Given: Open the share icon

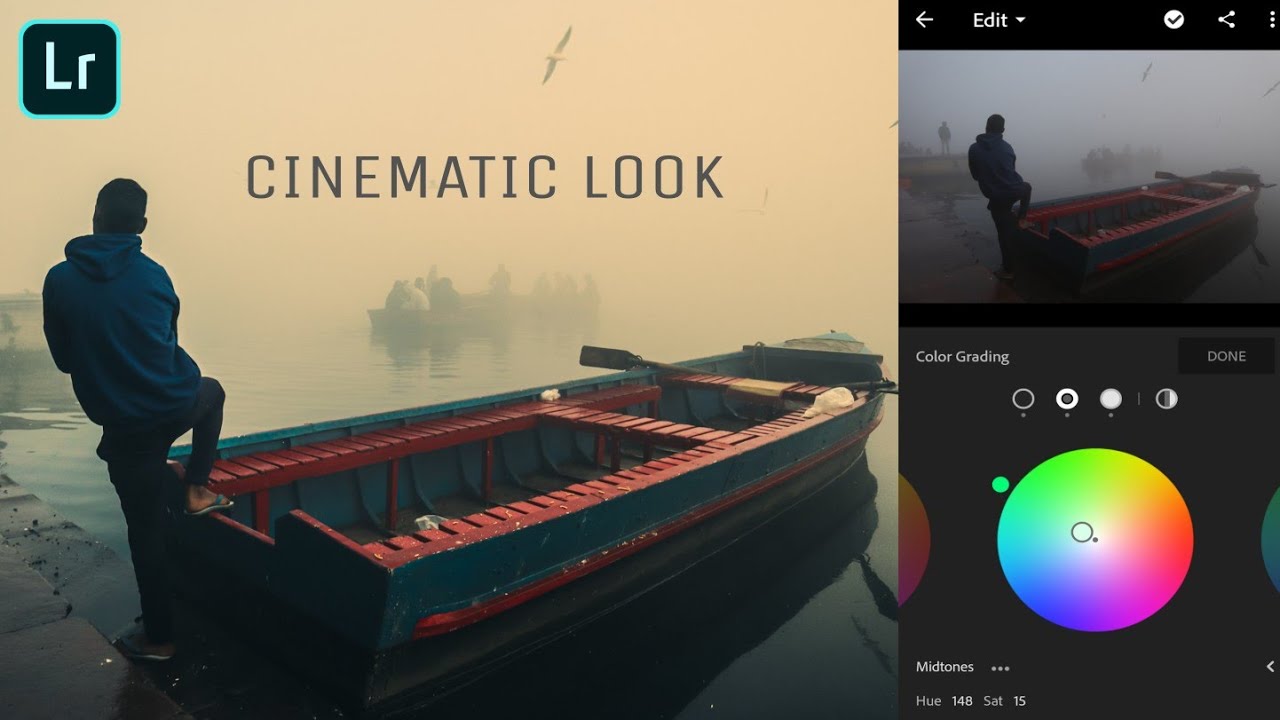Looking at the screenshot, I should tap(1226, 20).
